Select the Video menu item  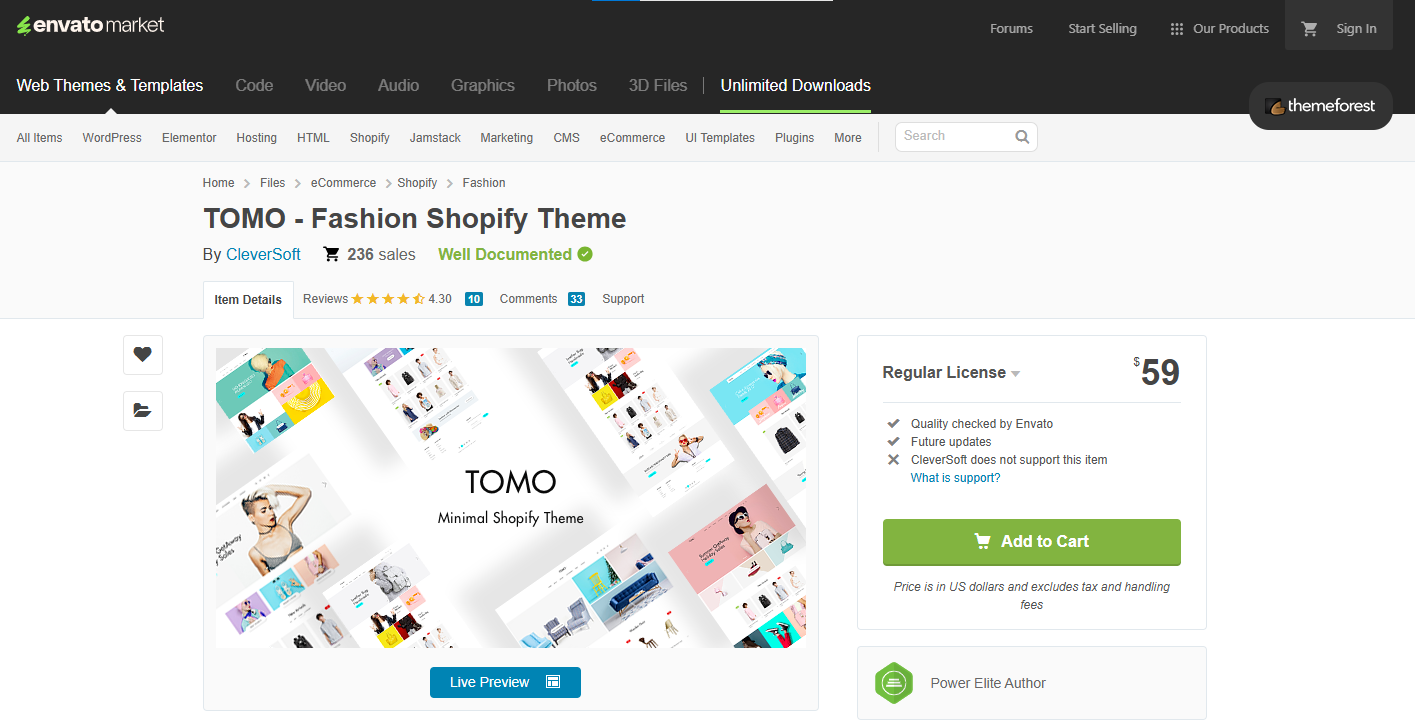click(x=325, y=86)
